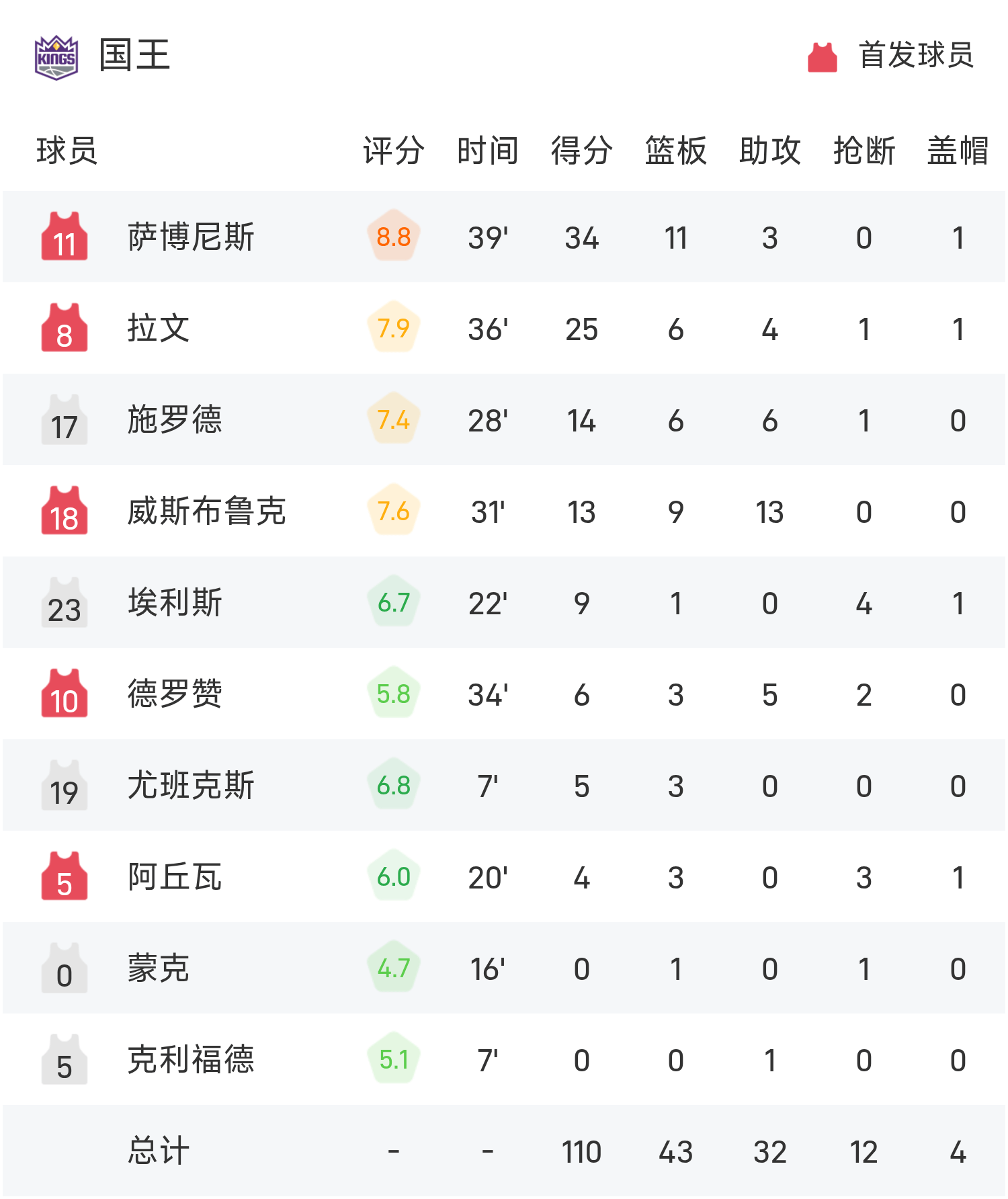Viewport: 1008px width, 1199px height.
Task: Click the 8.8 rating badge
Action: [x=394, y=237]
